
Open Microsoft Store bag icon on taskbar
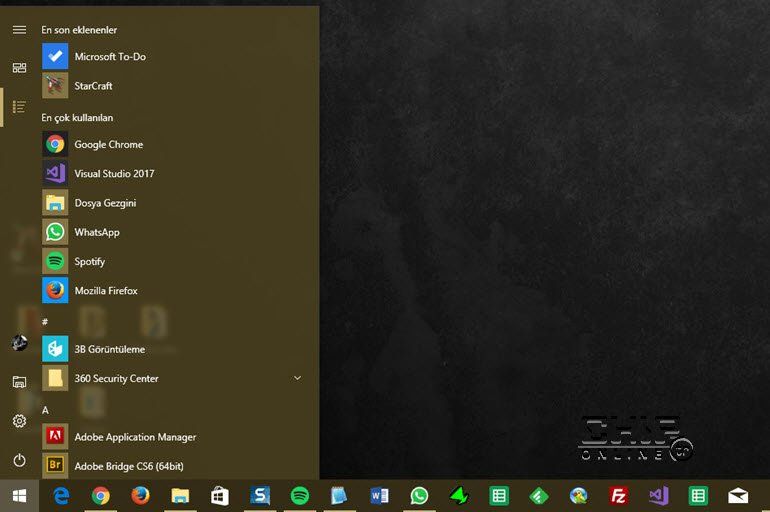coord(220,496)
